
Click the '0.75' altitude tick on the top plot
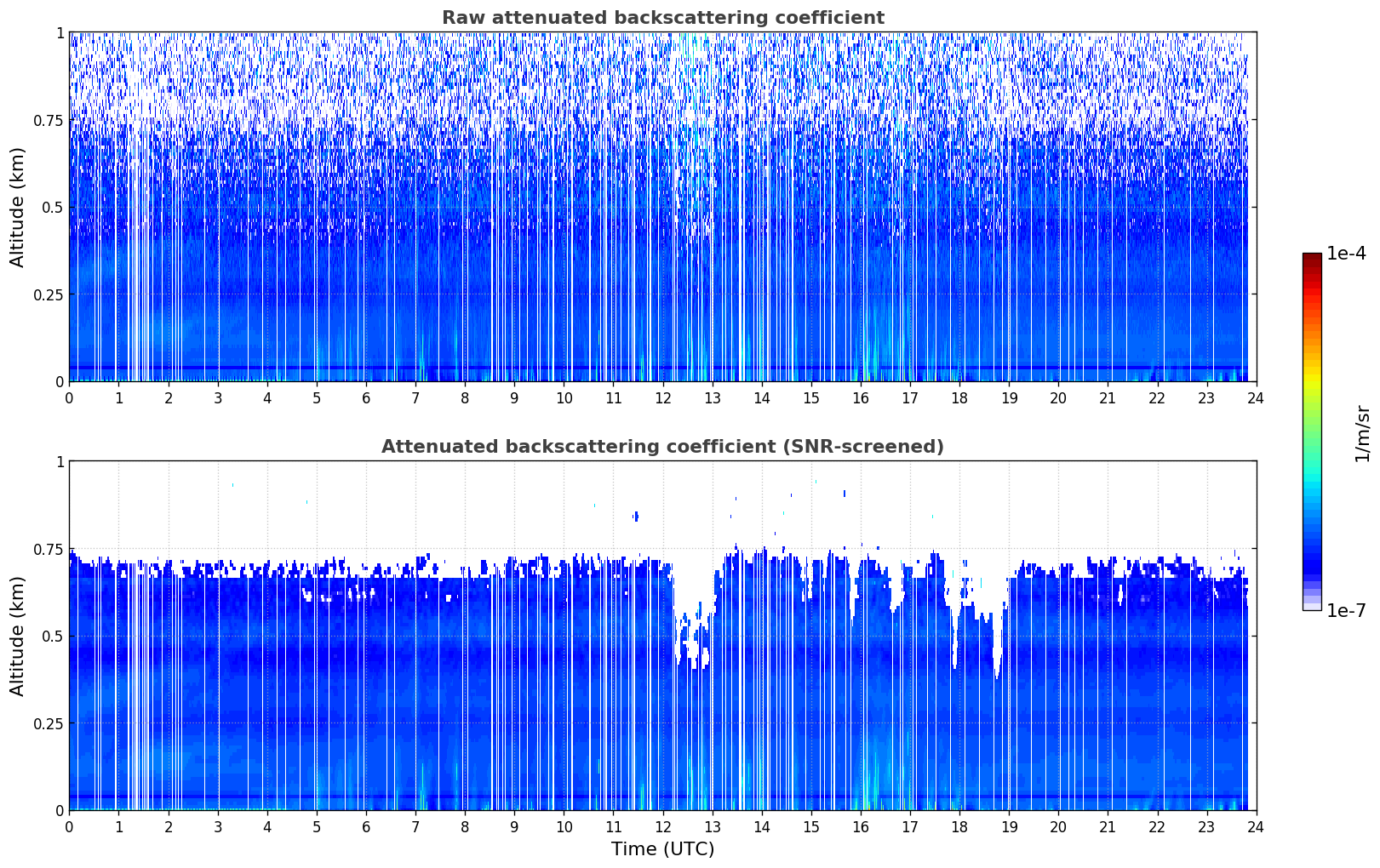point(47,120)
